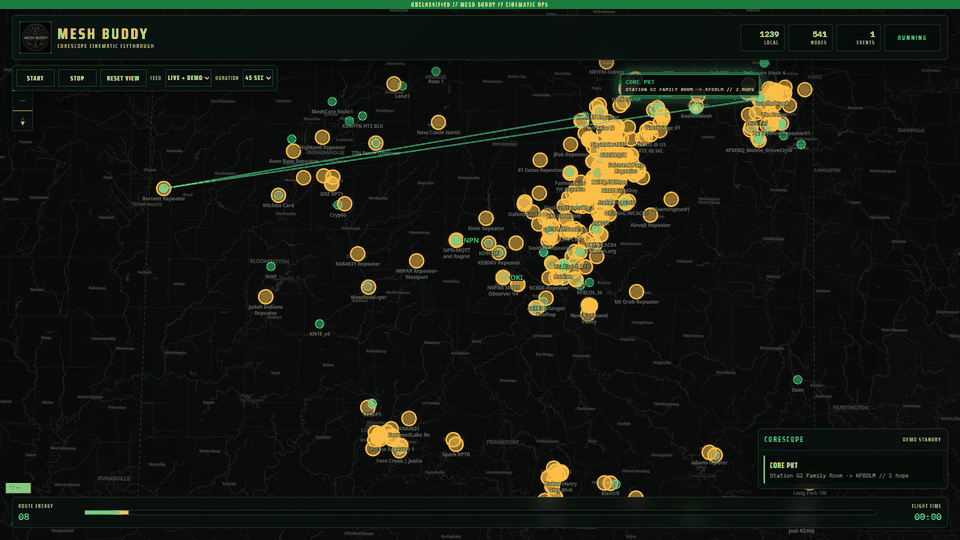
Task: Click the 1 Events stat box
Action: point(858,38)
